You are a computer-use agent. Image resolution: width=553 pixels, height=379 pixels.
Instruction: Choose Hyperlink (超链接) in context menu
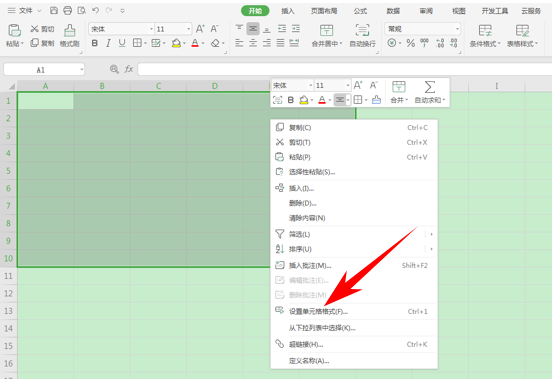[354, 344]
